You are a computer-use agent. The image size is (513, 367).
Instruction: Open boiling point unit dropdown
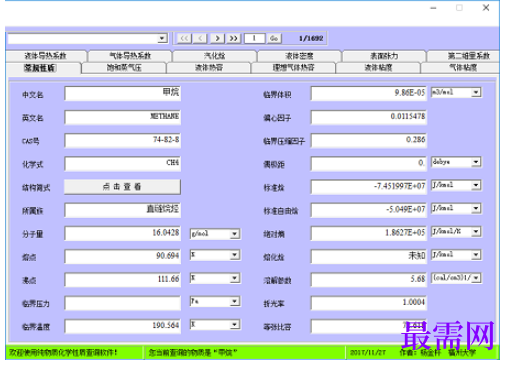pyautogui.click(x=215, y=278)
